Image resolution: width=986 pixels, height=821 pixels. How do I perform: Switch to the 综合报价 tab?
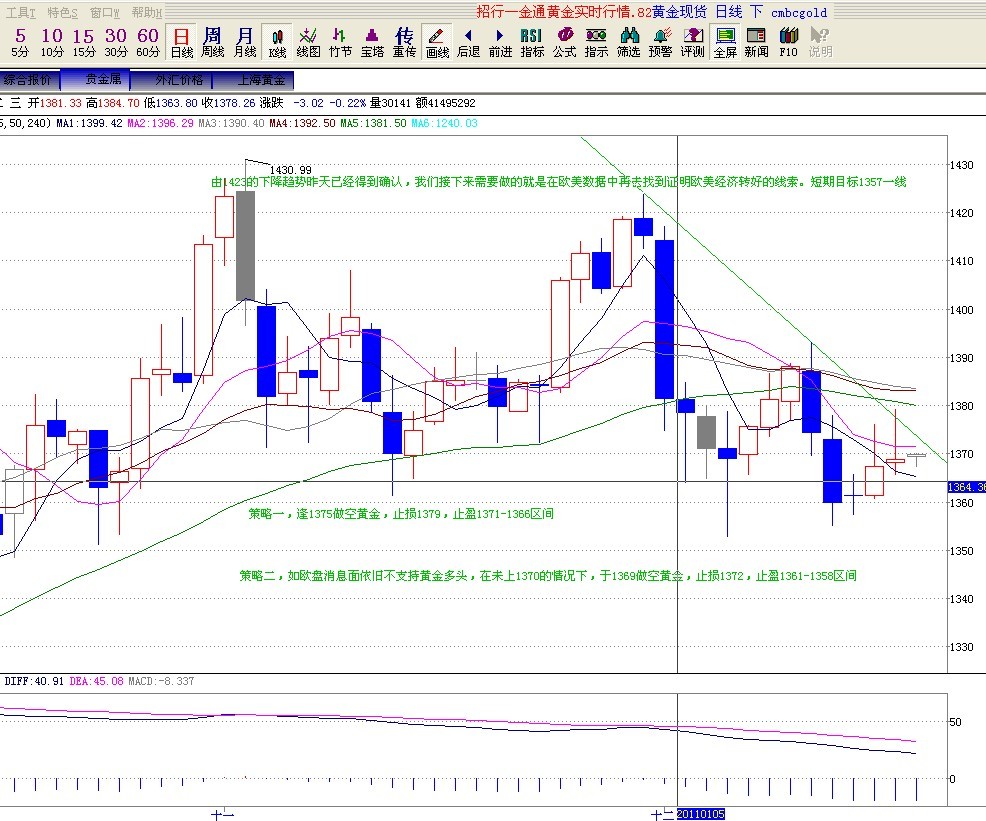click(29, 80)
